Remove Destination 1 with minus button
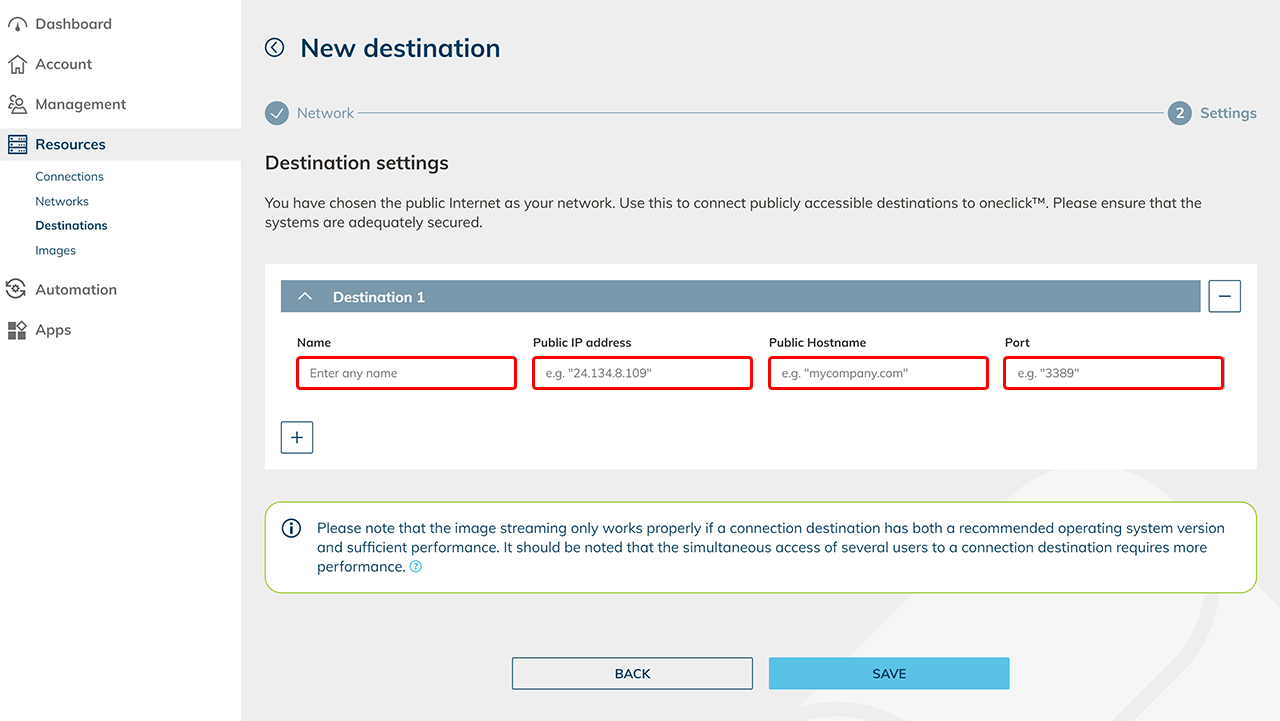 (1224, 297)
